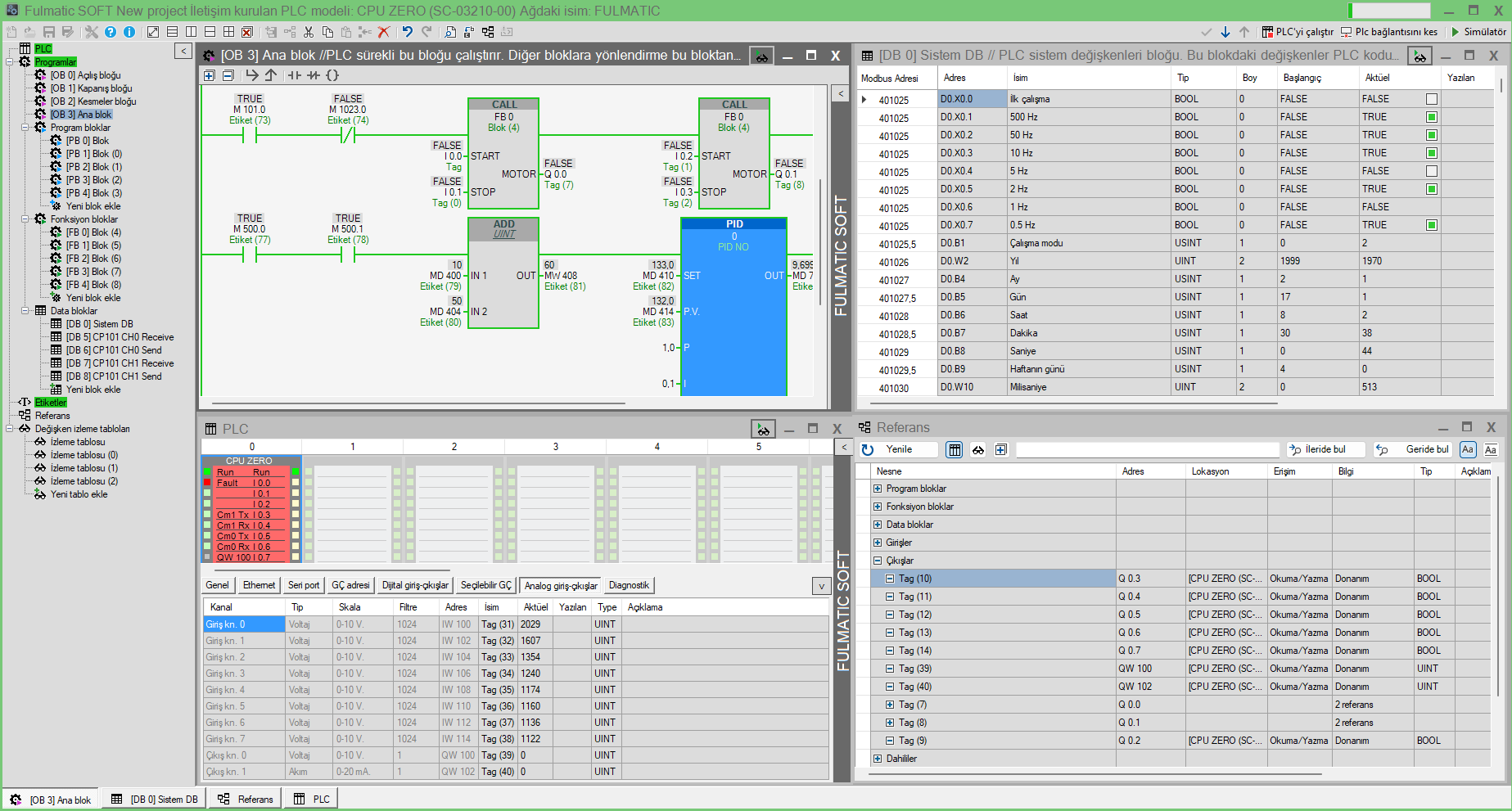This screenshot has height=811, width=1512.
Task: Click glasses icon in Referans toolbar
Action: tap(977, 449)
